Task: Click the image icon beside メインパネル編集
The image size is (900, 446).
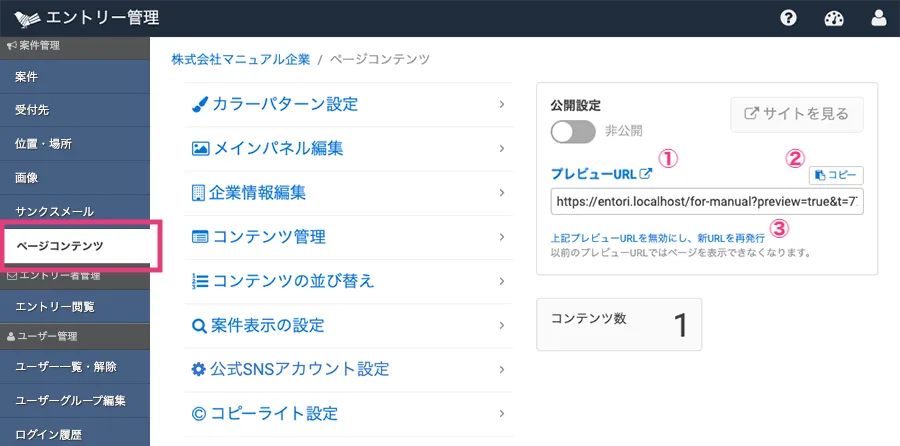Action: pyautogui.click(x=199, y=148)
